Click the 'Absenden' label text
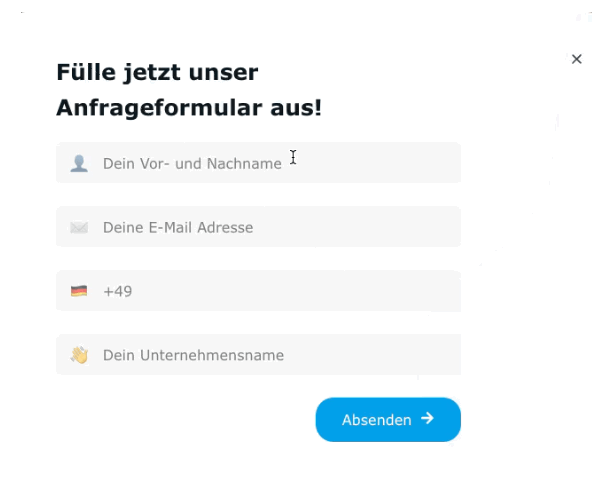 (377, 420)
